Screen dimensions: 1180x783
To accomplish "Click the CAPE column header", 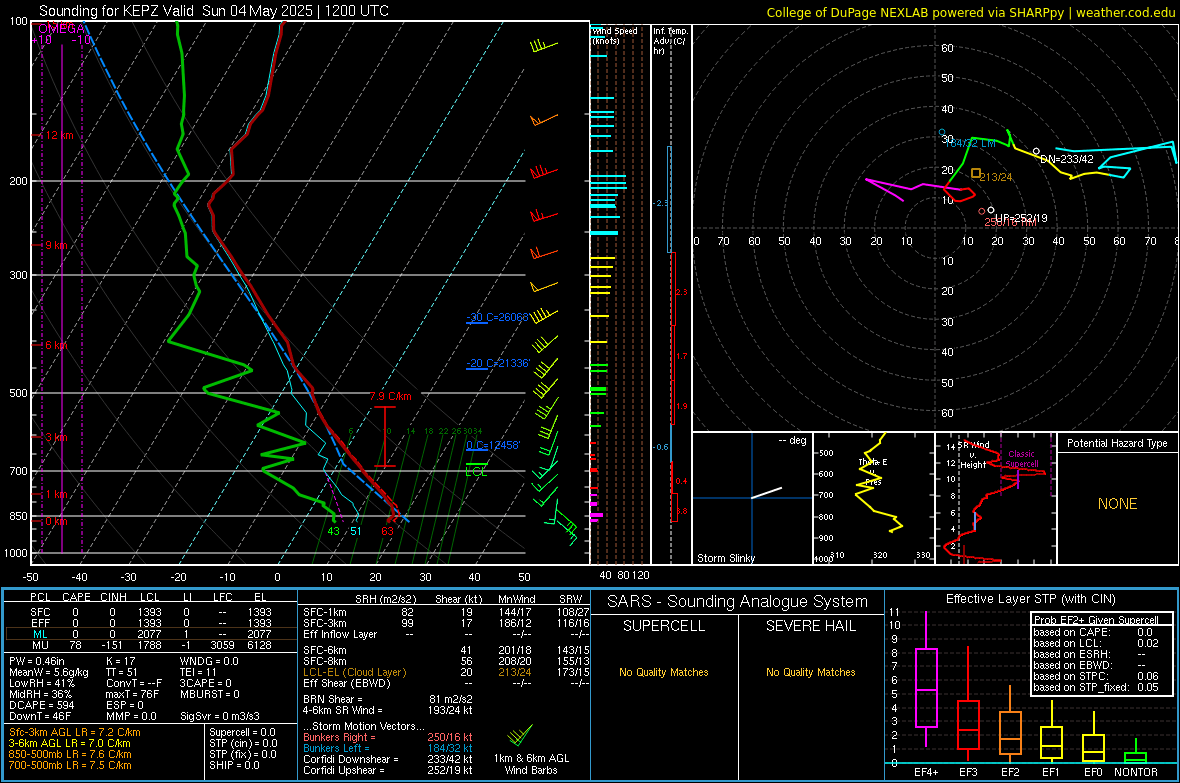I will tap(76, 597).
